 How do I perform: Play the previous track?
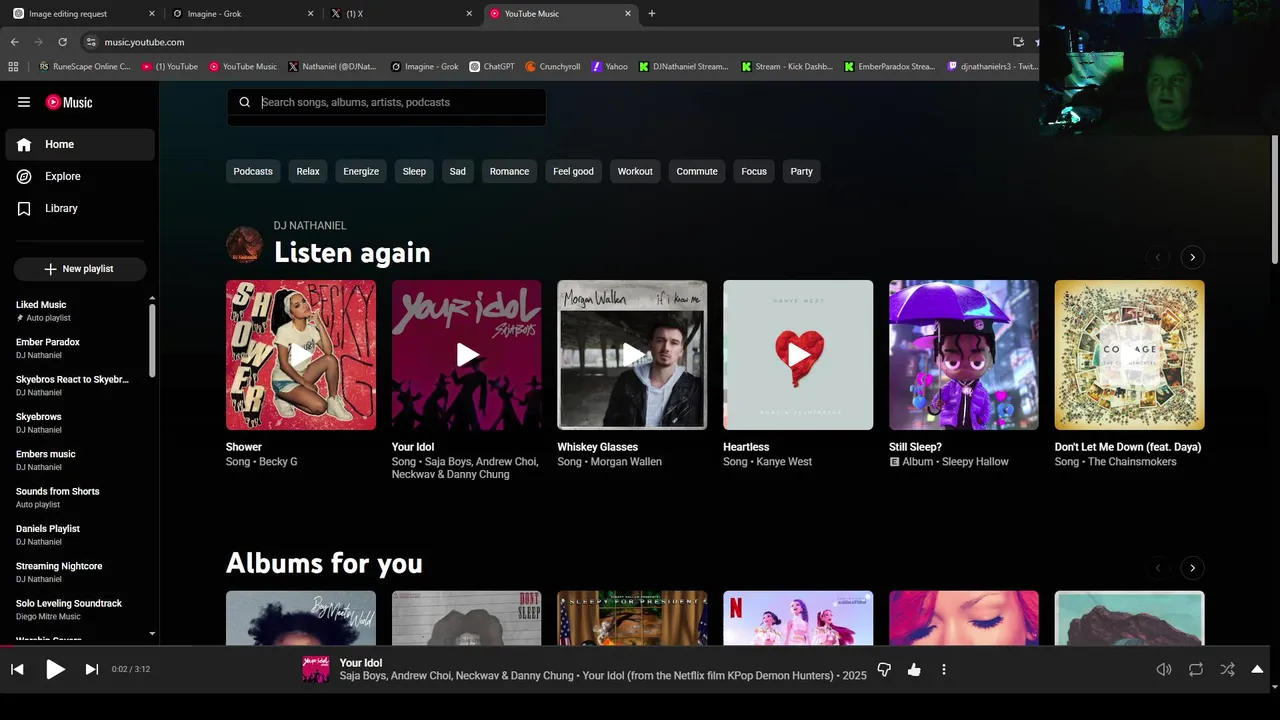click(x=17, y=669)
